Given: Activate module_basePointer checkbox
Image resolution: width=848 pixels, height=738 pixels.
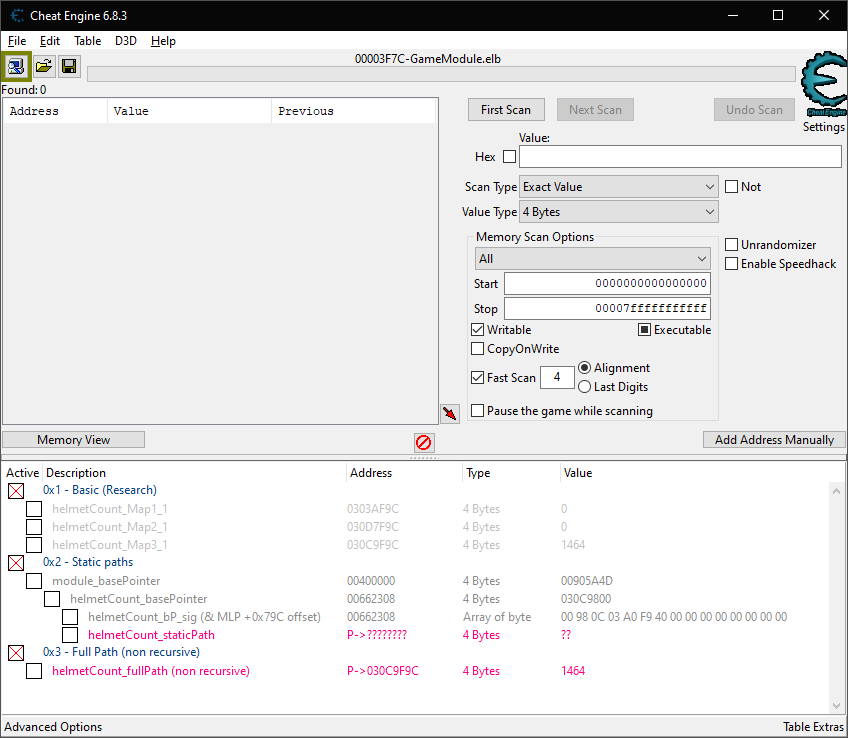Looking at the screenshot, I should pos(34,581).
